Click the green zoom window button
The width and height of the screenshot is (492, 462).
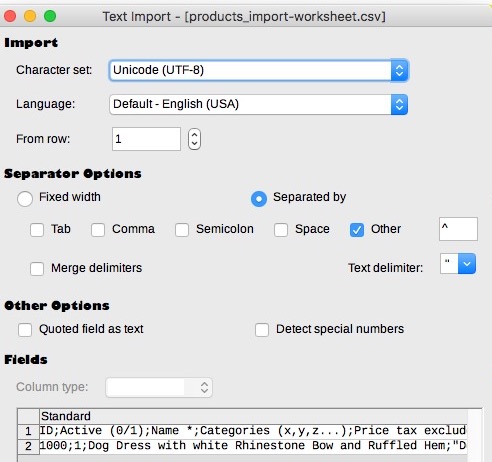pyautogui.click(x=50, y=16)
